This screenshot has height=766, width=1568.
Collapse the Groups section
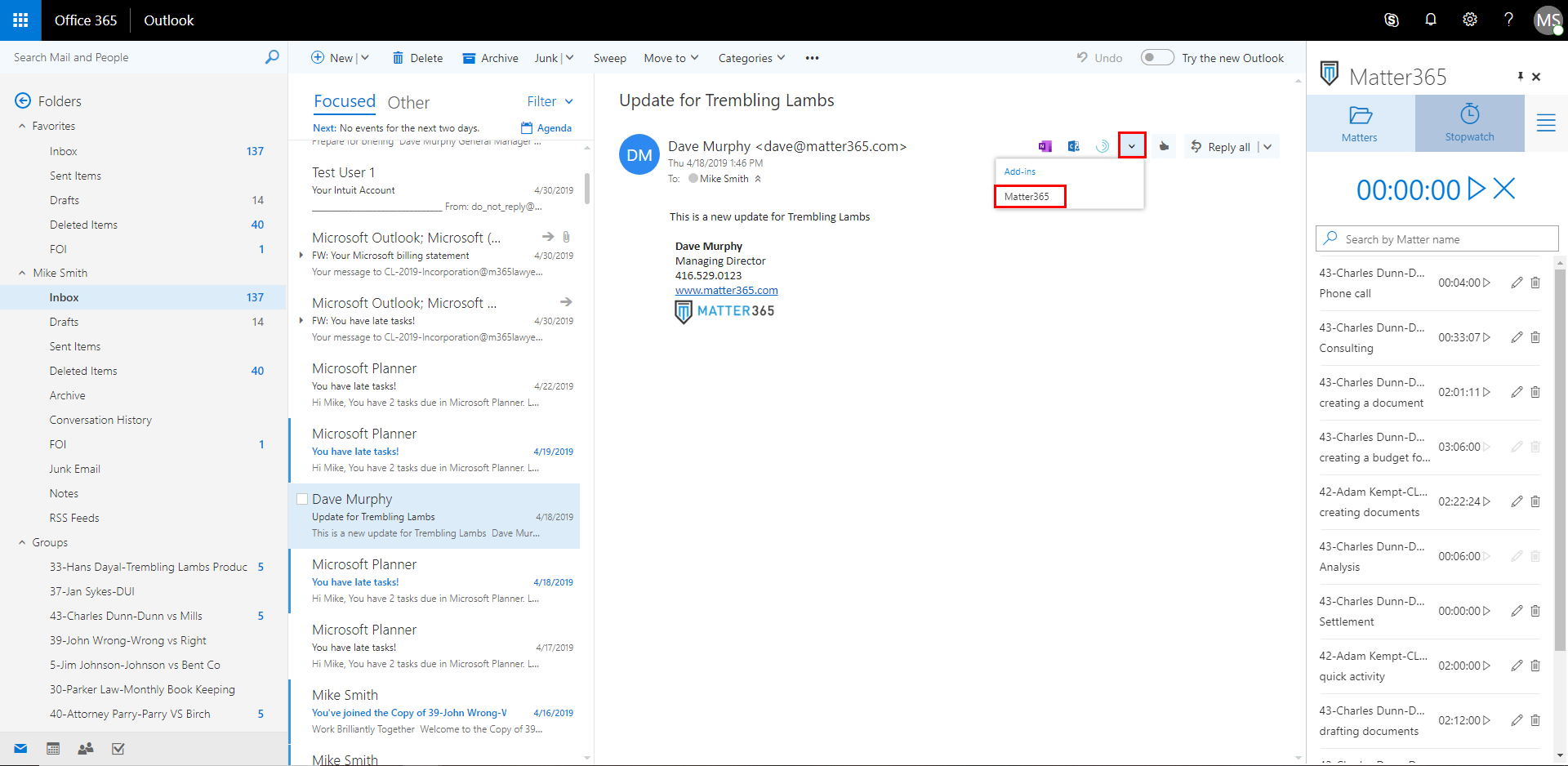tap(22, 543)
